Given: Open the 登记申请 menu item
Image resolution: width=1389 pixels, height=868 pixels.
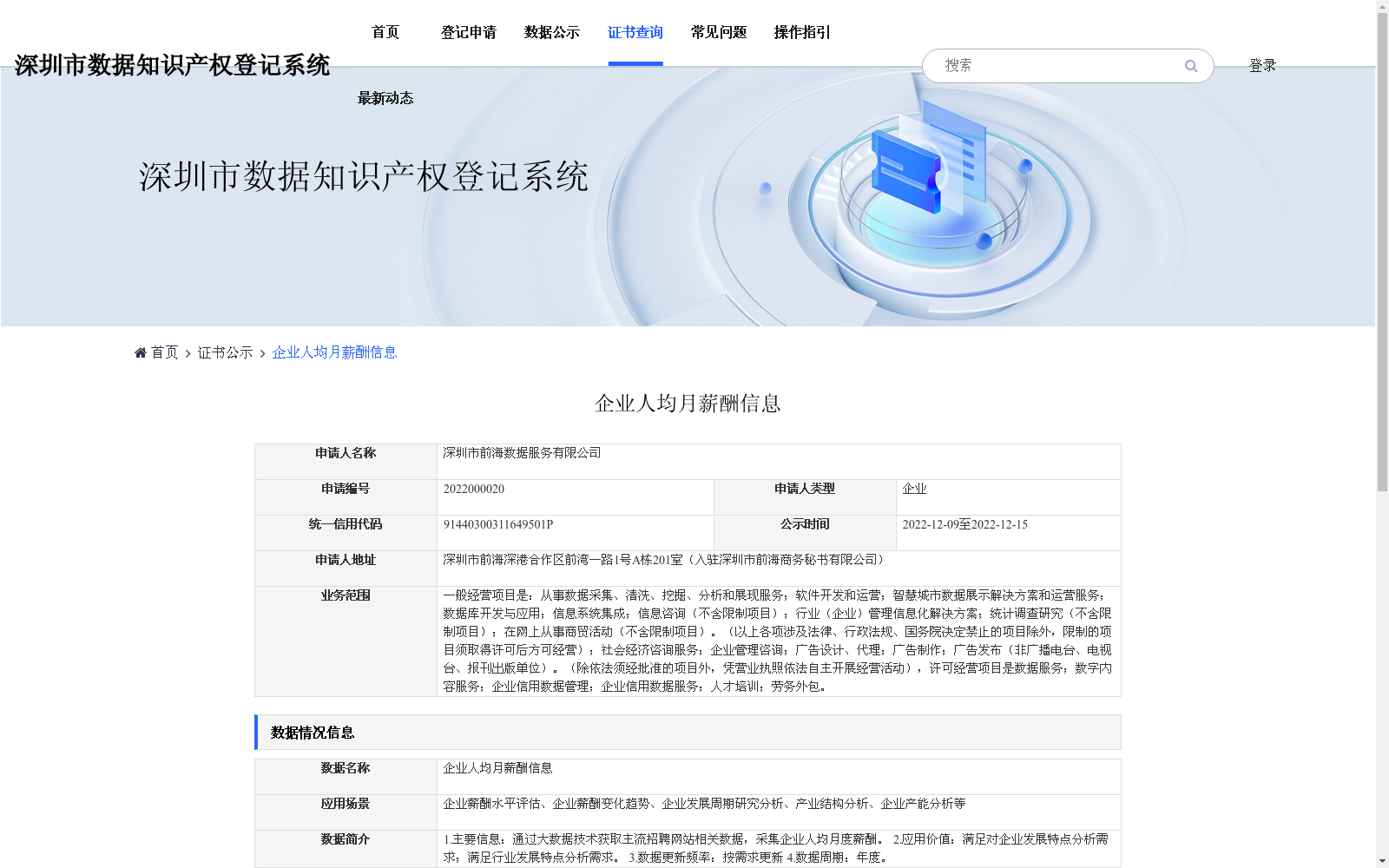Looking at the screenshot, I should (469, 32).
